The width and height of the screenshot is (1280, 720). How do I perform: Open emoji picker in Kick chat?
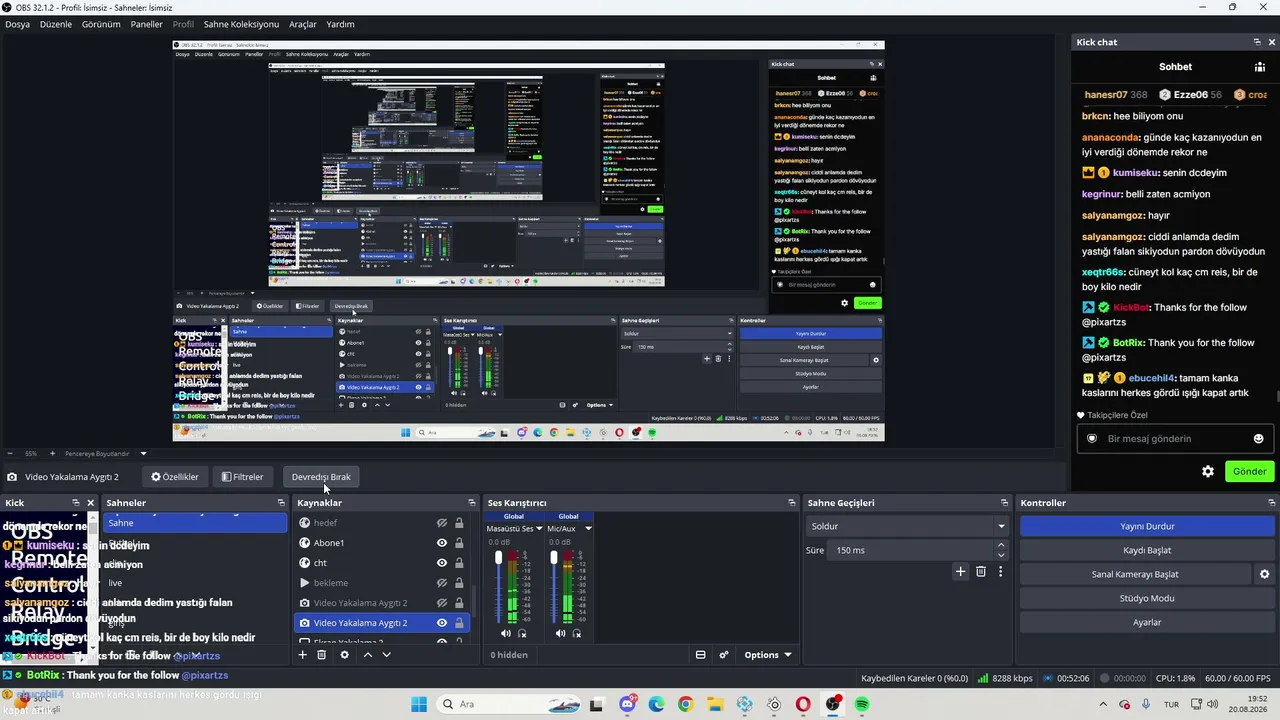coord(1258,438)
